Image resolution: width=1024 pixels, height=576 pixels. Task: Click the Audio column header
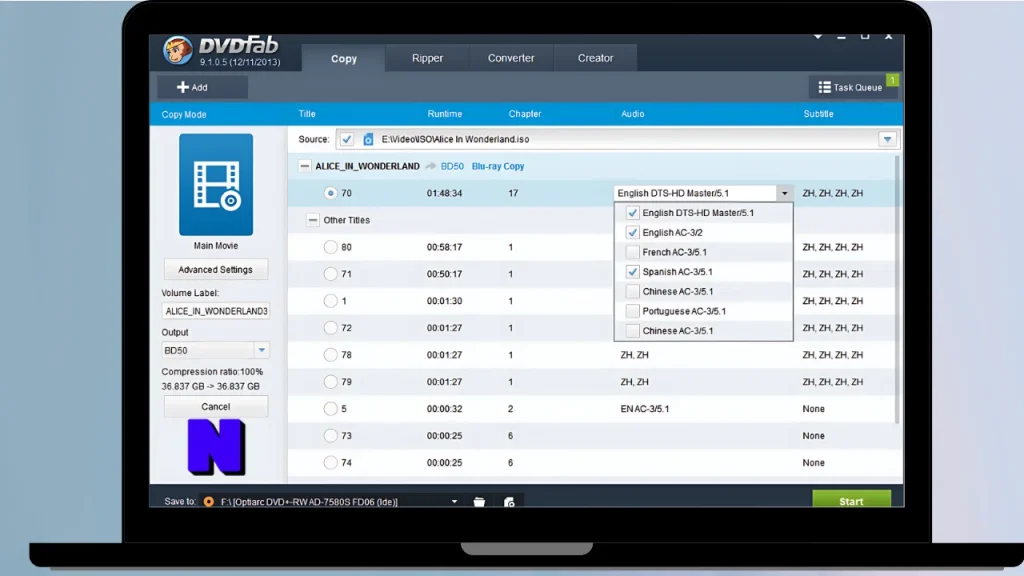(x=632, y=114)
